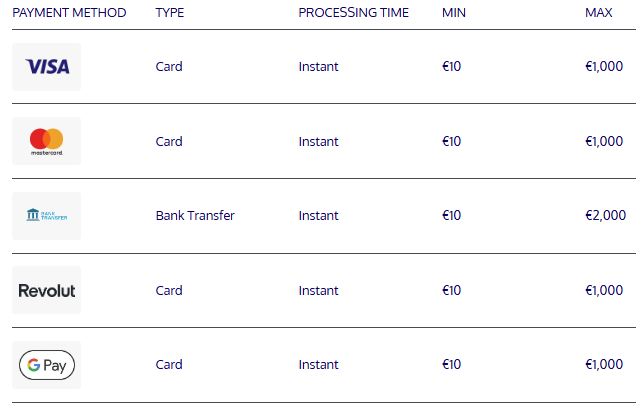Select the Google Pay logo
Viewport: 636px width, 406px height.
46,365
